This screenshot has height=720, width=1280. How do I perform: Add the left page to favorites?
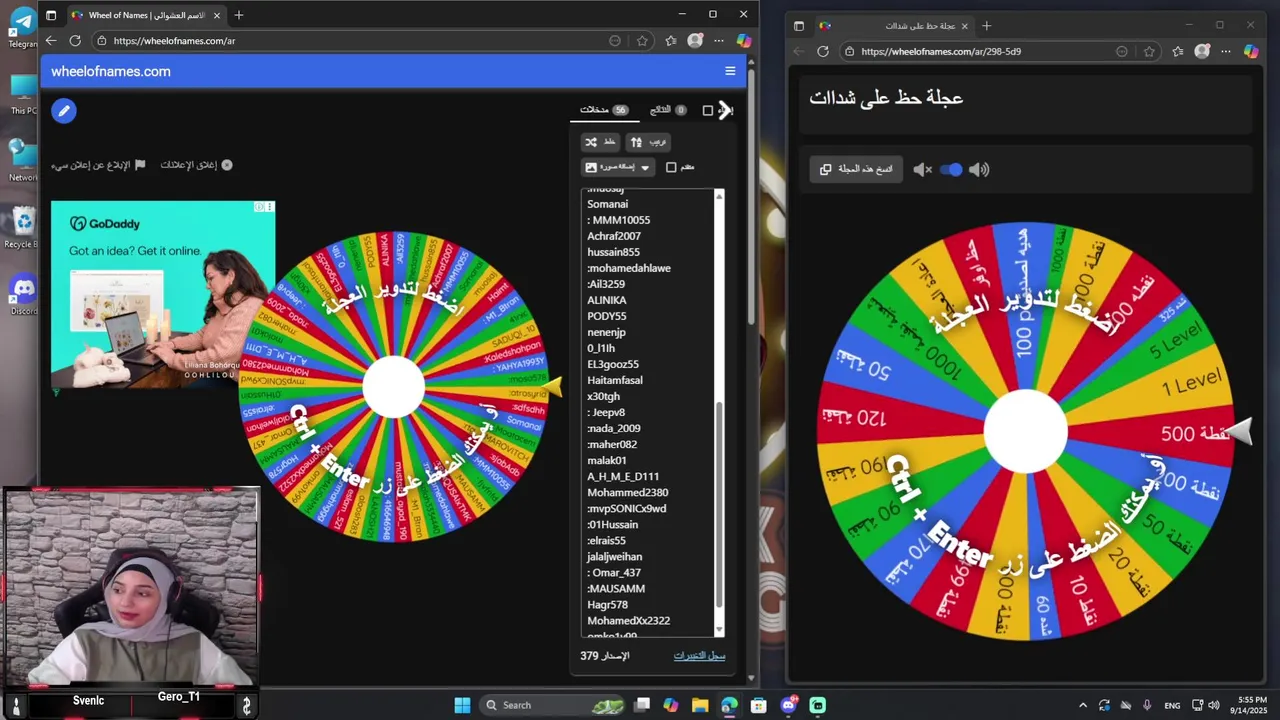[642, 41]
